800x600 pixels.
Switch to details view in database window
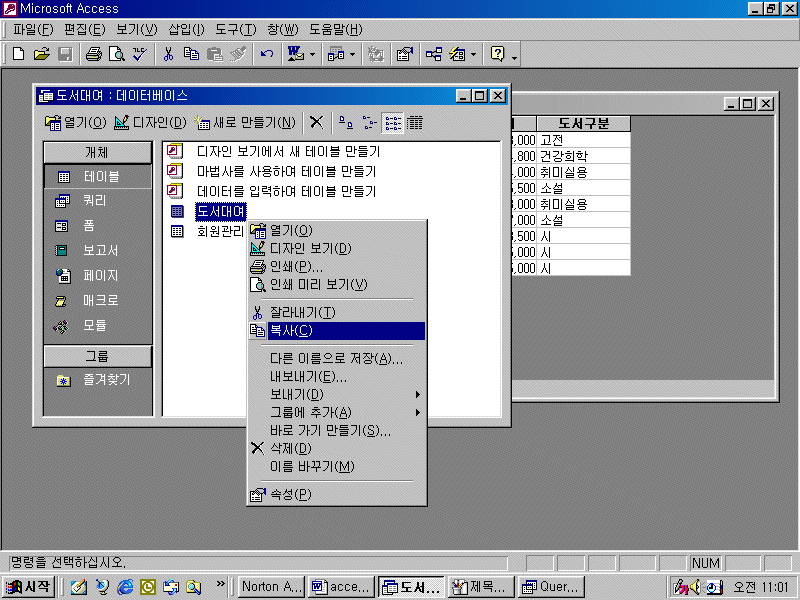(414, 122)
